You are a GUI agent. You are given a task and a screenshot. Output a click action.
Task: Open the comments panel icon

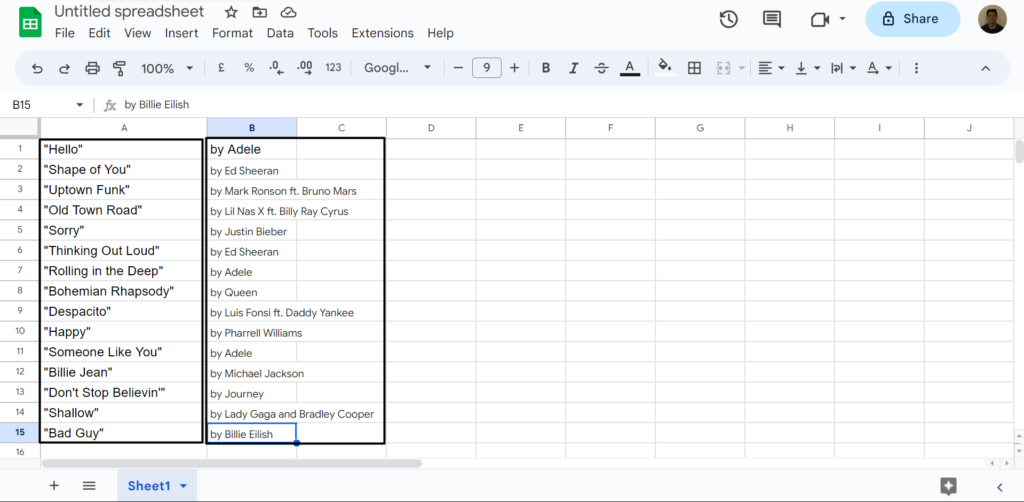772,19
